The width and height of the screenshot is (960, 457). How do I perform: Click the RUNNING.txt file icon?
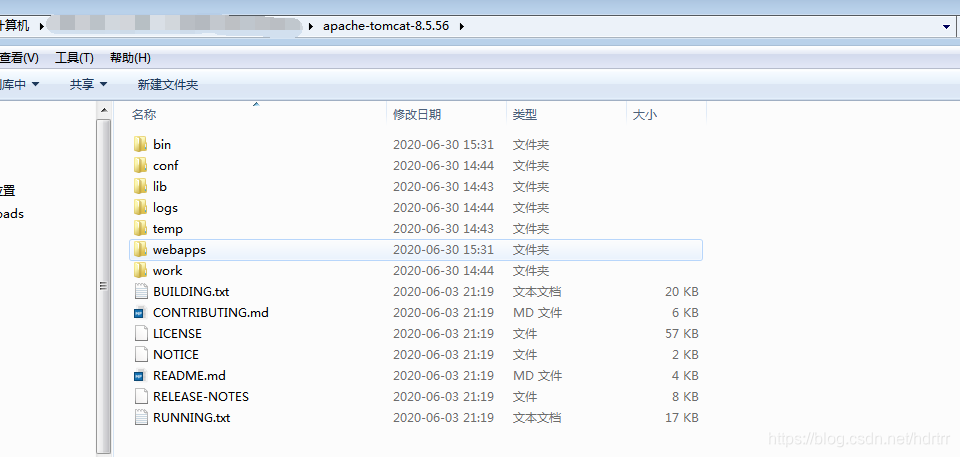coord(141,417)
